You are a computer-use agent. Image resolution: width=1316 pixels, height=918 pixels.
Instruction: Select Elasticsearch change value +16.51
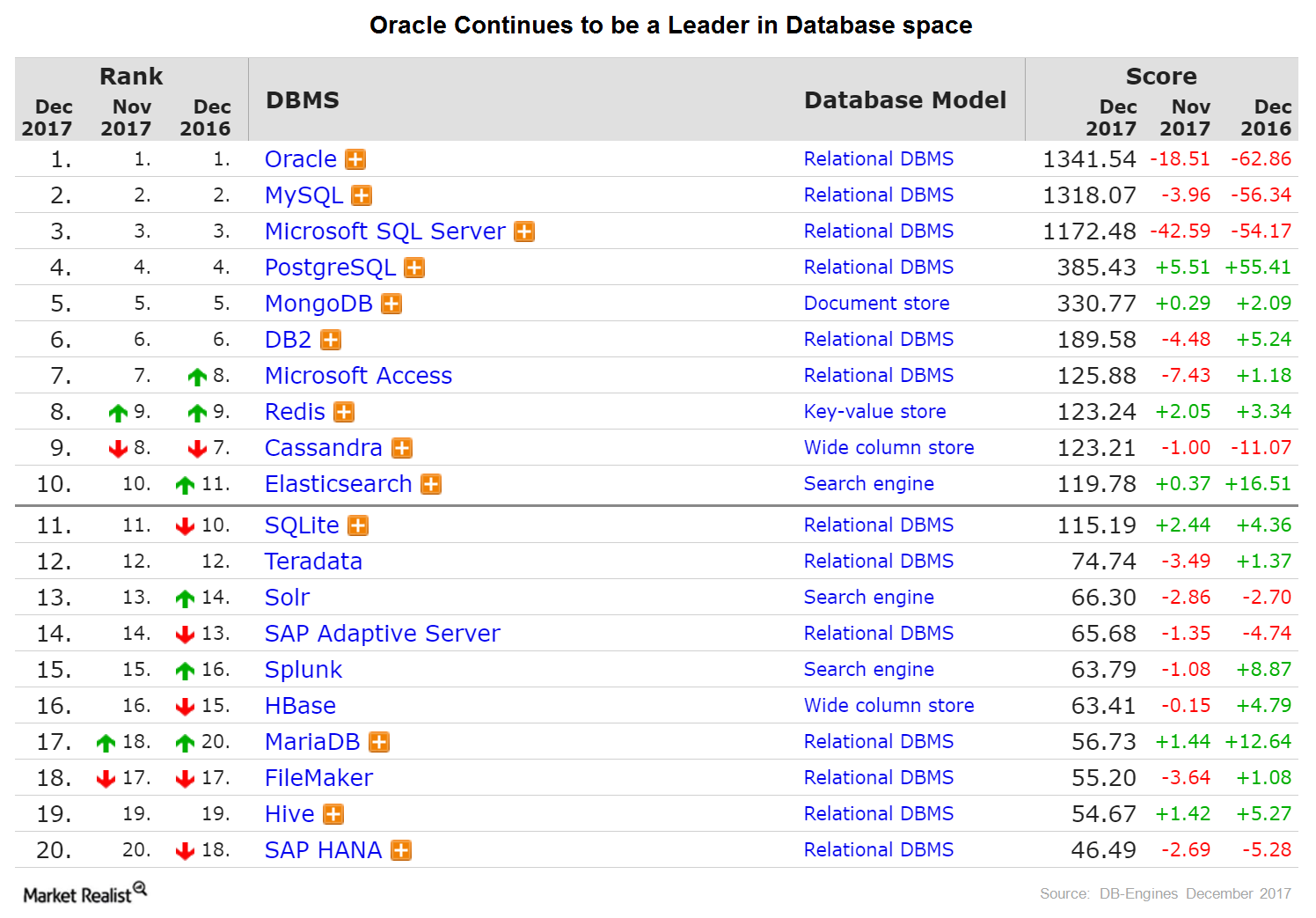click(1258, 484)
